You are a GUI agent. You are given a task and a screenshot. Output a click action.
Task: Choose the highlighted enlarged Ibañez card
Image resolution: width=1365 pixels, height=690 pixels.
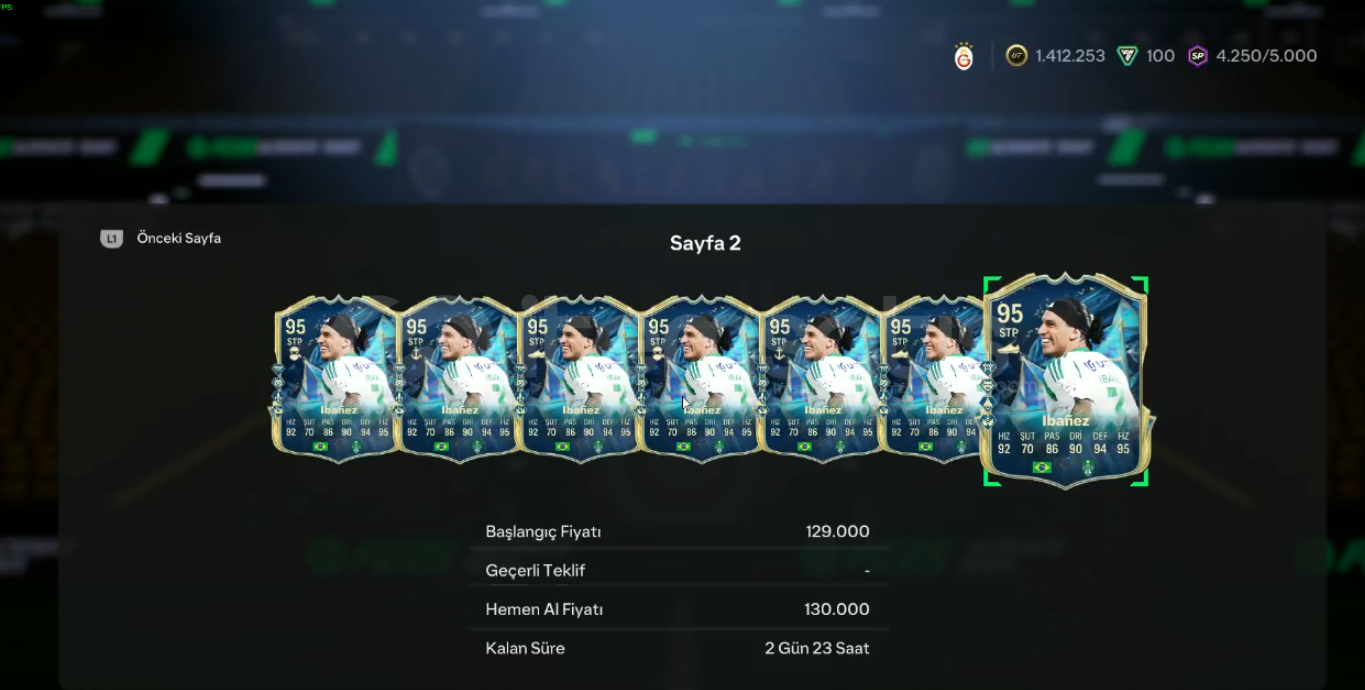[1066, 380]
